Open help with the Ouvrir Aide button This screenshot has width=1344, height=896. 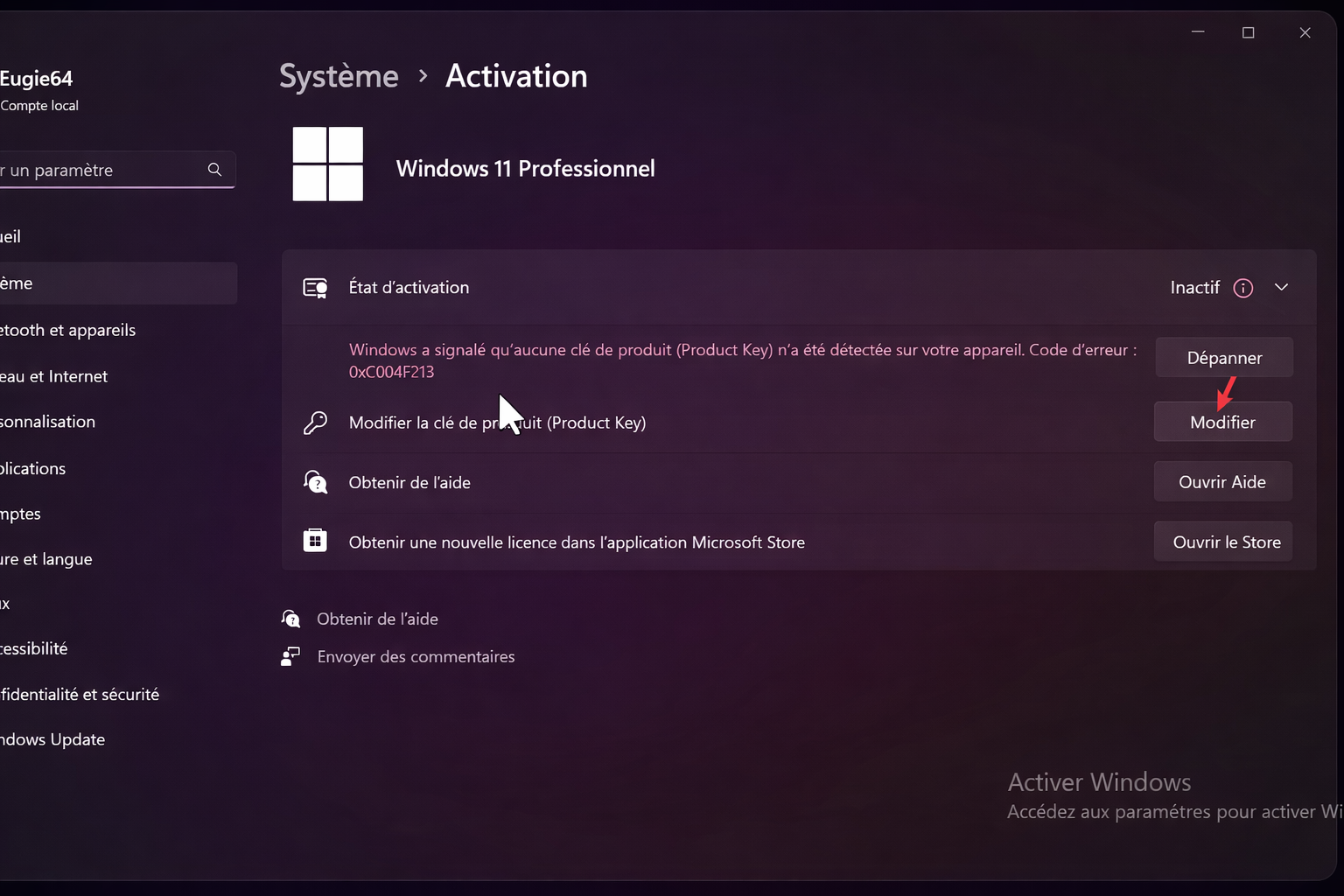click(1223, 482)
